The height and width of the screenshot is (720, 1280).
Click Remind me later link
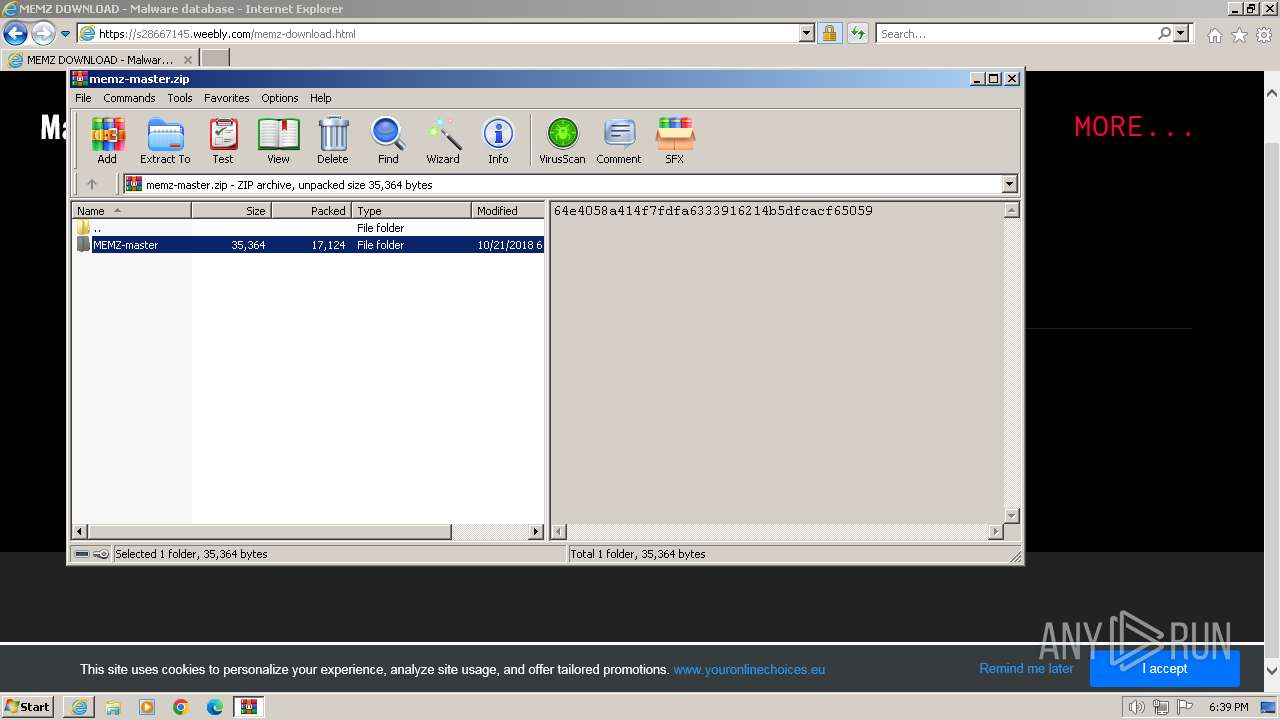click(x=1026, y=669)
